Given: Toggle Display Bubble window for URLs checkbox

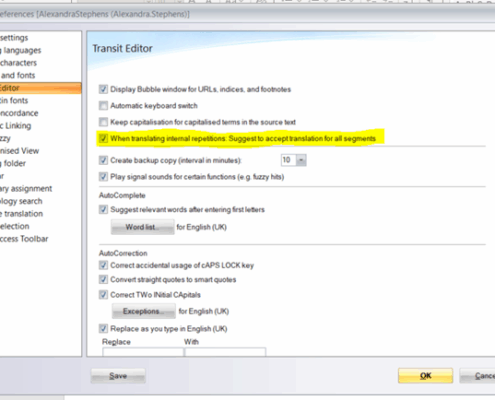Looking at the screenshot, I should click(x=103, y=89).
